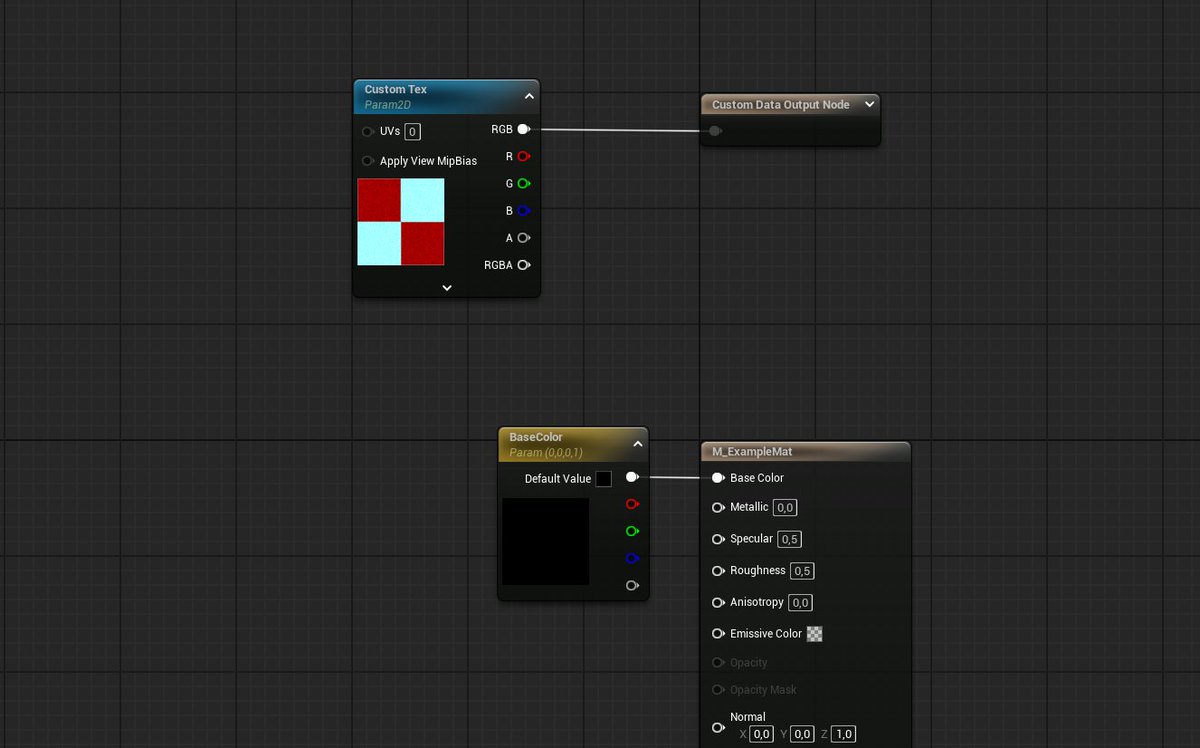The width and height of the screenshot is (1200, 748).
Task: Open the Default Value black color swatch
Action: pyautogui.click(x=604, y=479)
